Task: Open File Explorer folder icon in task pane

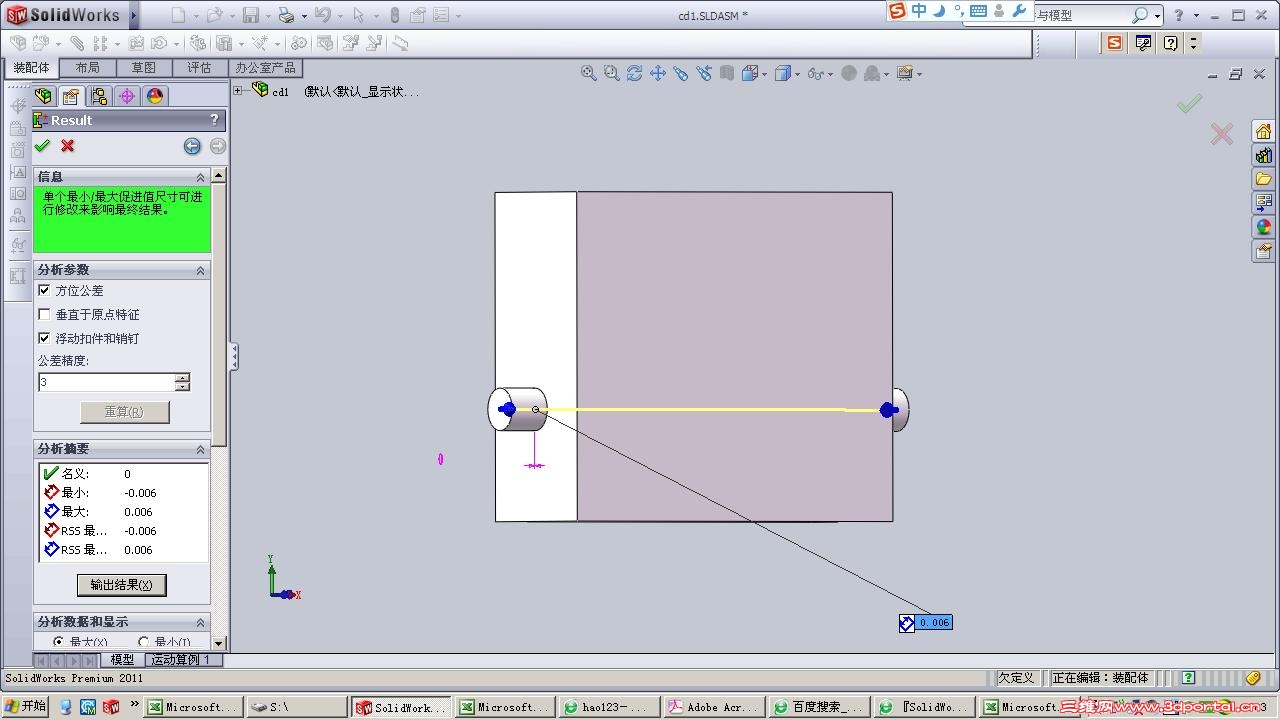Action: (1264, 179)
